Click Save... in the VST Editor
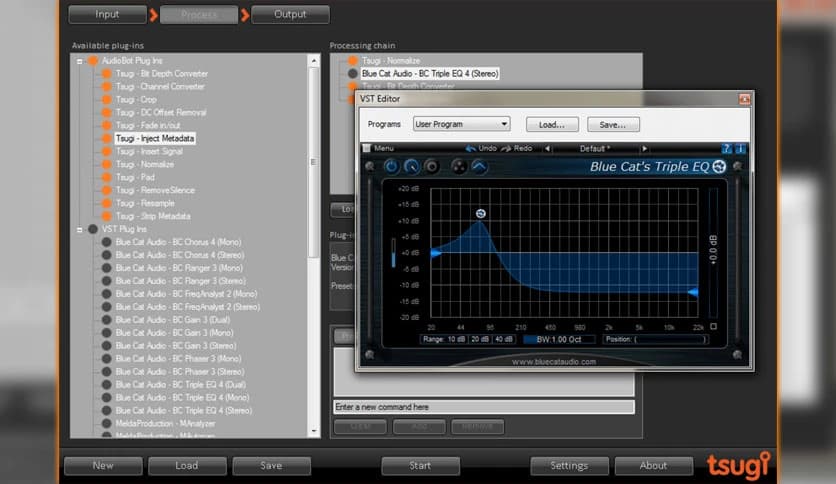The width and height of the screenshot is (836, 484). [x=613, y=125]
